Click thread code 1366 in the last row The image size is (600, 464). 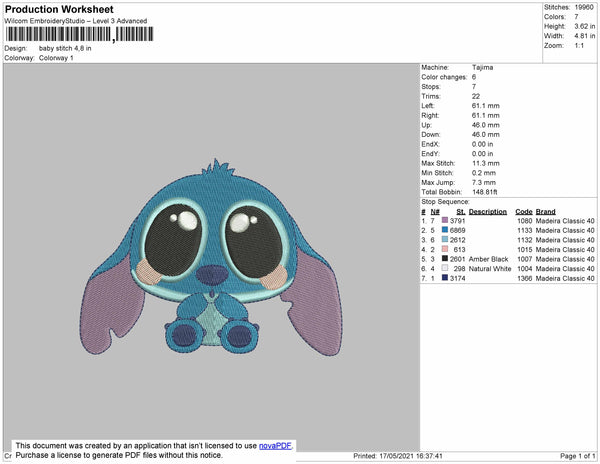pos(525,278)
